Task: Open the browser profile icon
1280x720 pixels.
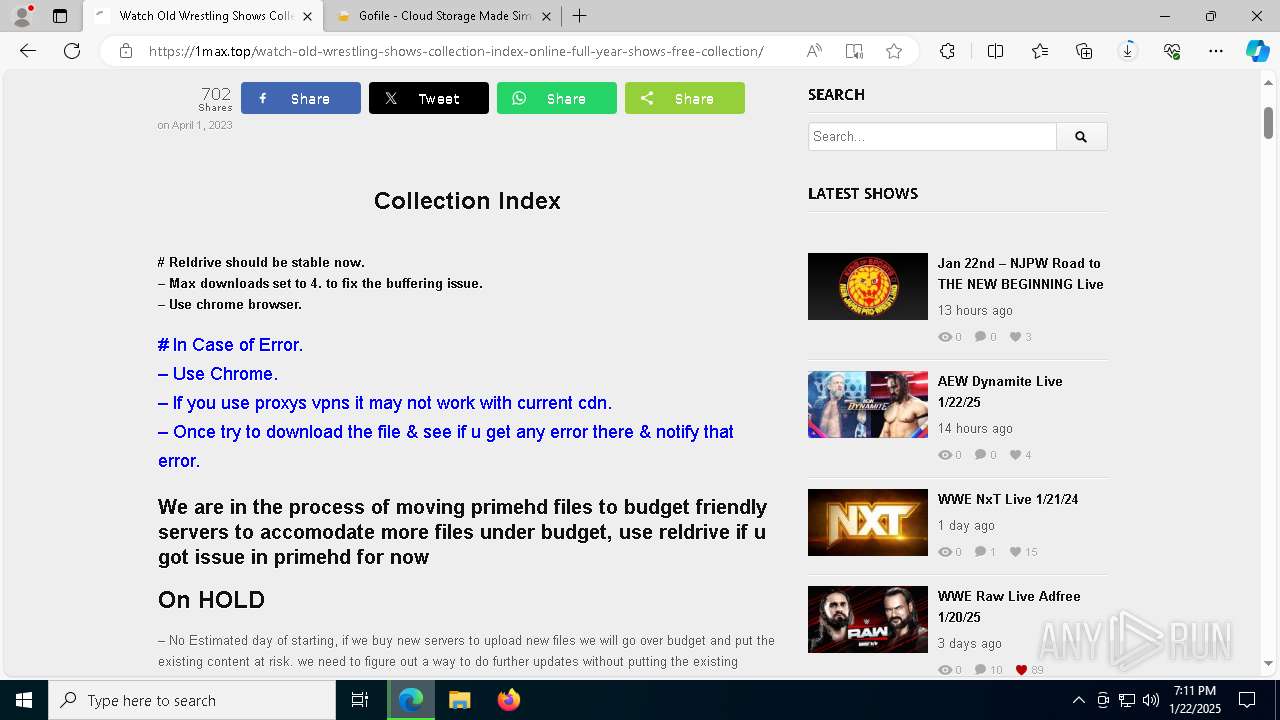Action: [22, 16]
